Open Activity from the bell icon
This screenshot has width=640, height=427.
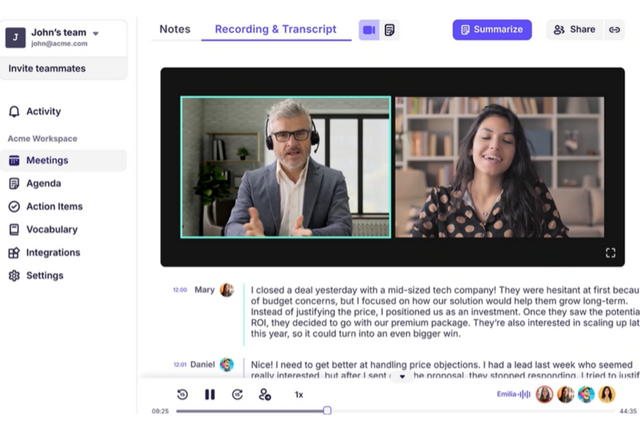[x=14, y=112]
